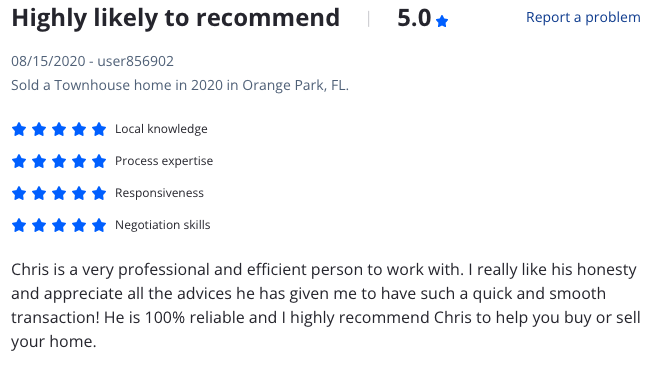Click the review text paragraph about Chris
This screenshot has width=668, height=365.
(326, 305)
